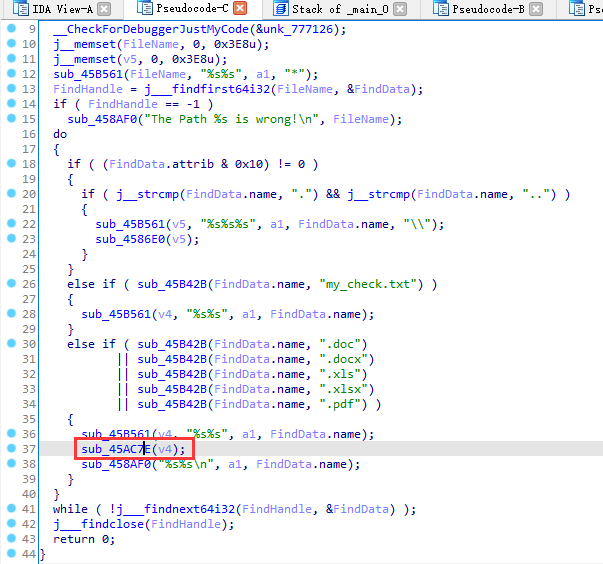
Task: Click sub_45B561 call on line 12
Action: [x=88, y=74]
